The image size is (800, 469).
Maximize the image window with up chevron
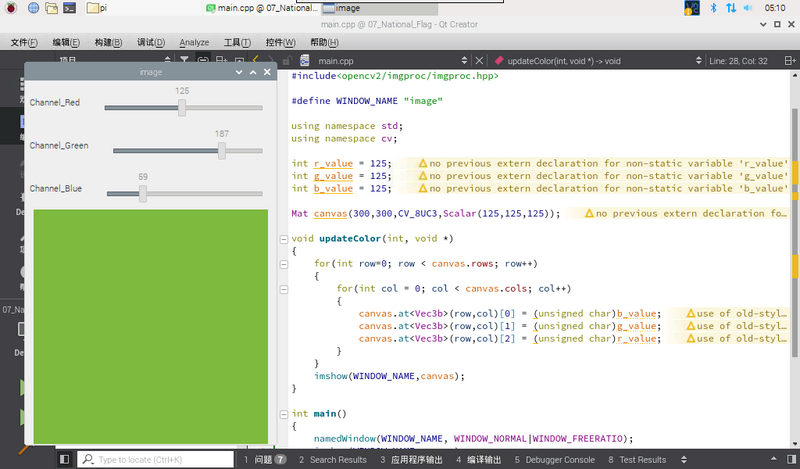[x=253, y=72]
